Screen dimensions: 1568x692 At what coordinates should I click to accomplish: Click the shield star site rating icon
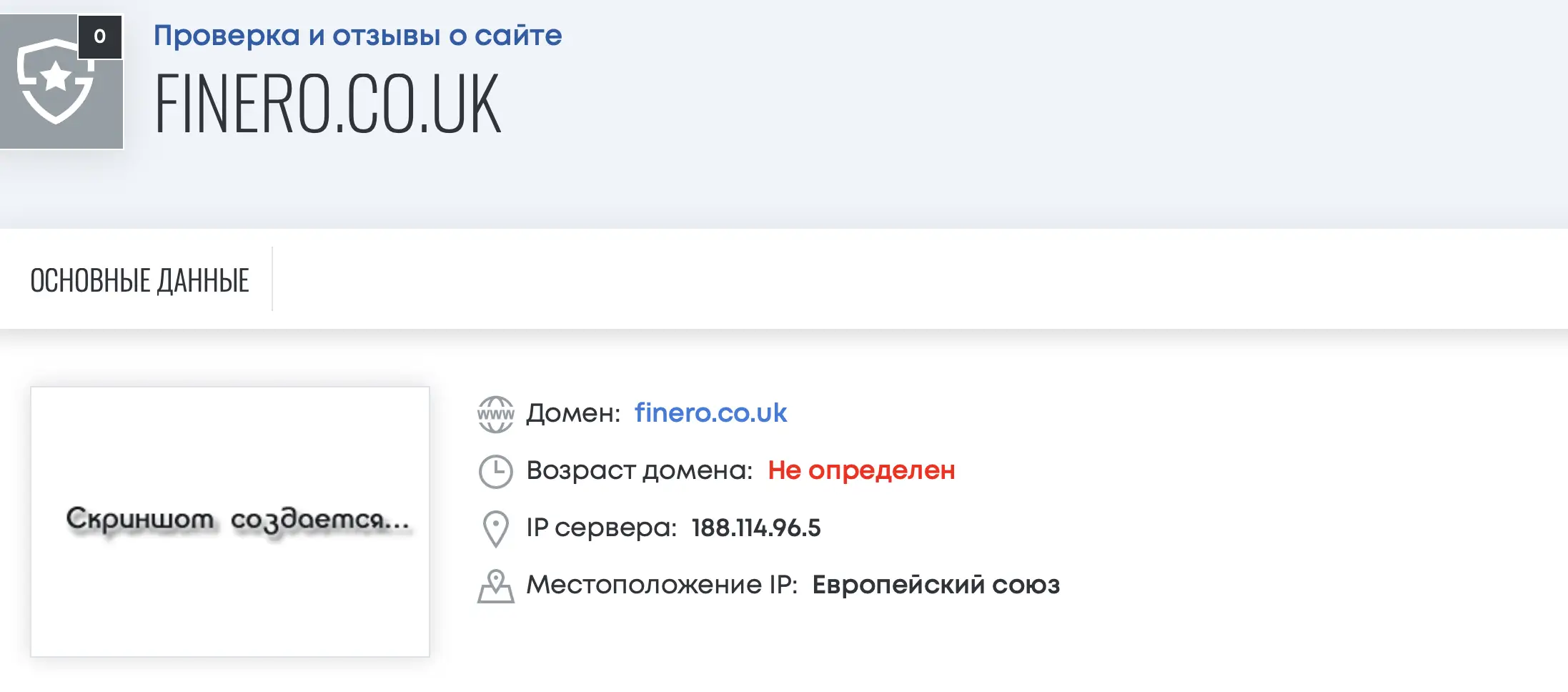click(56, 81)
